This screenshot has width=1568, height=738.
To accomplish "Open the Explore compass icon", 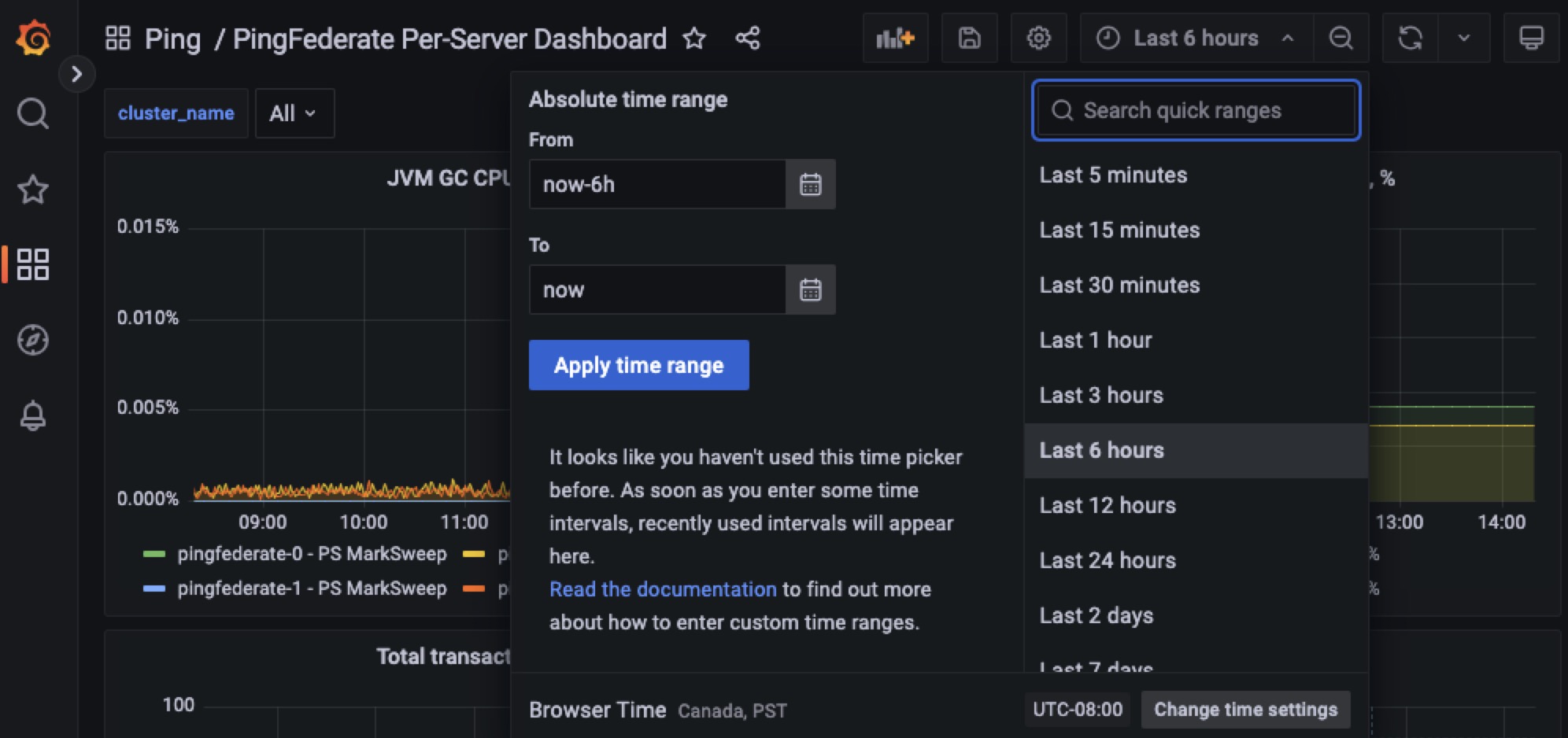I will point(33,340).
